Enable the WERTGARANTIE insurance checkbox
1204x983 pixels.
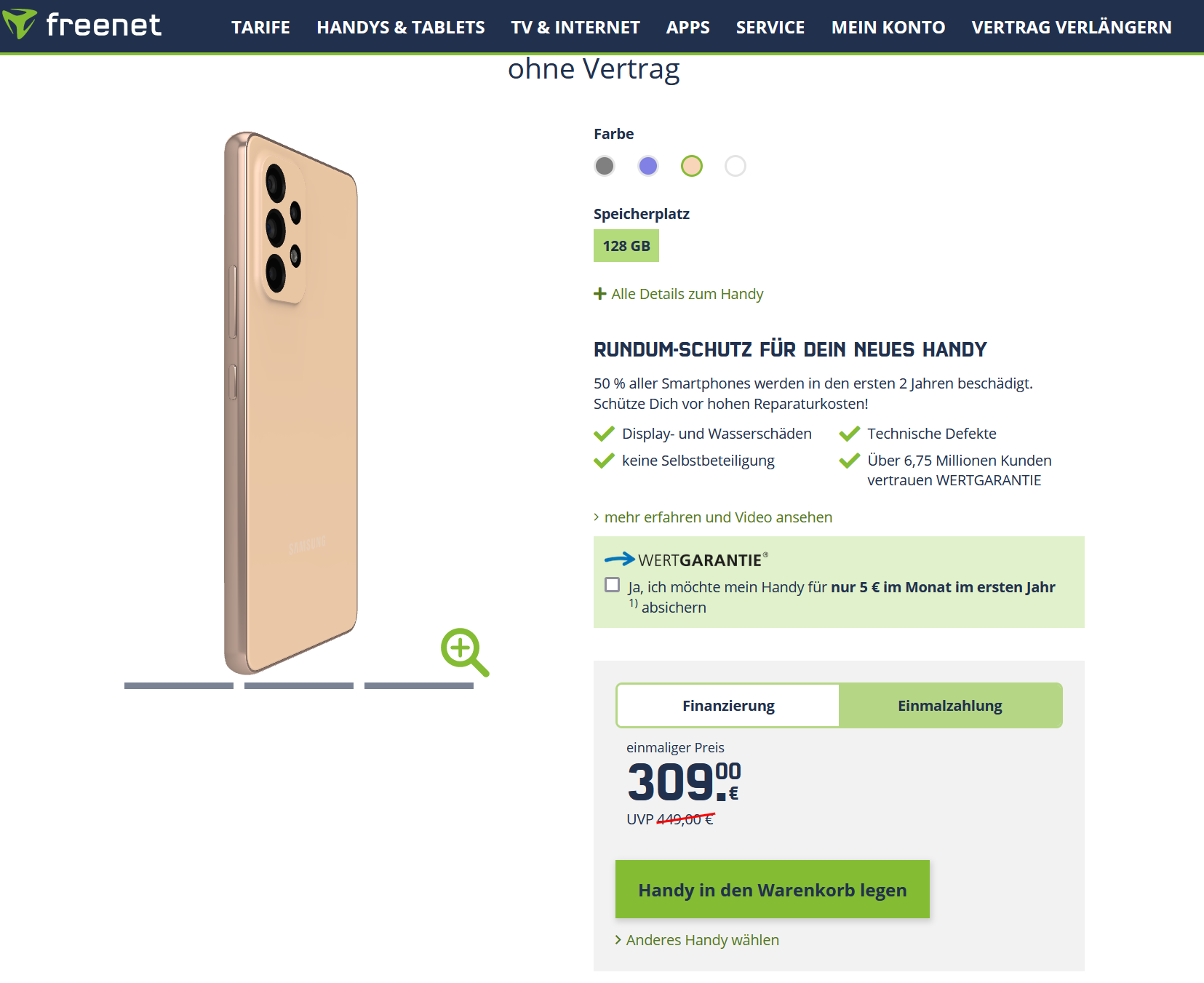(613, 585)
